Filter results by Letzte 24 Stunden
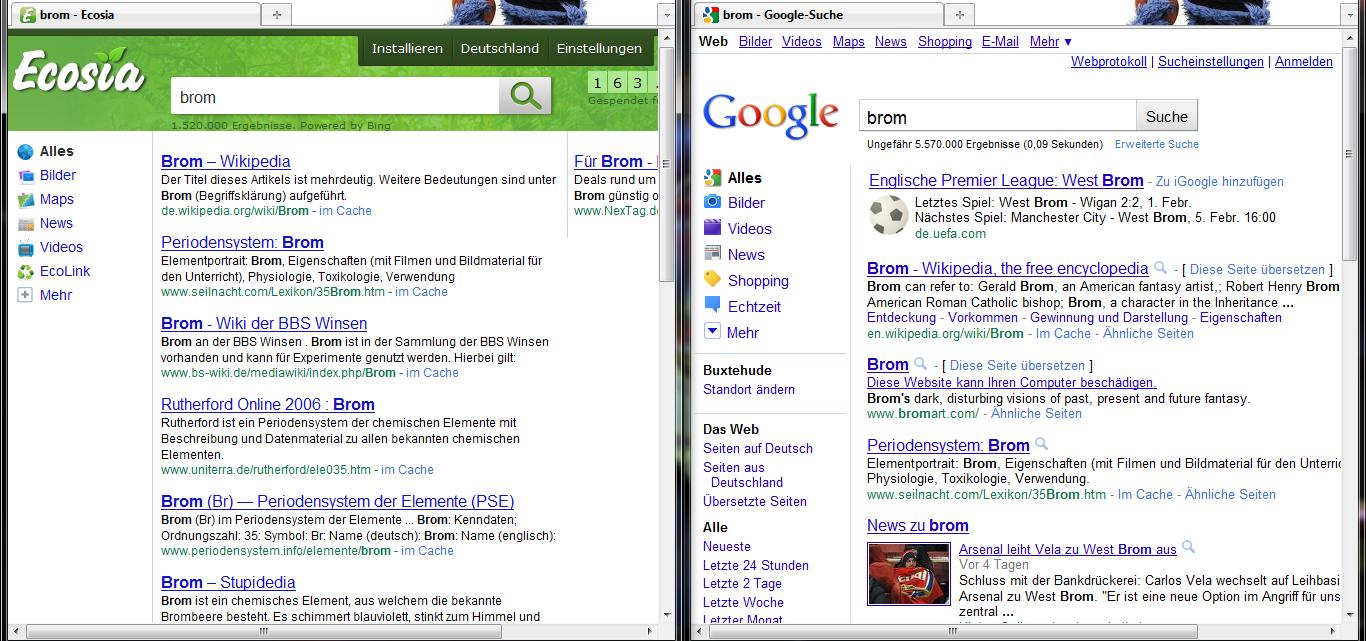 coord(756,565)
